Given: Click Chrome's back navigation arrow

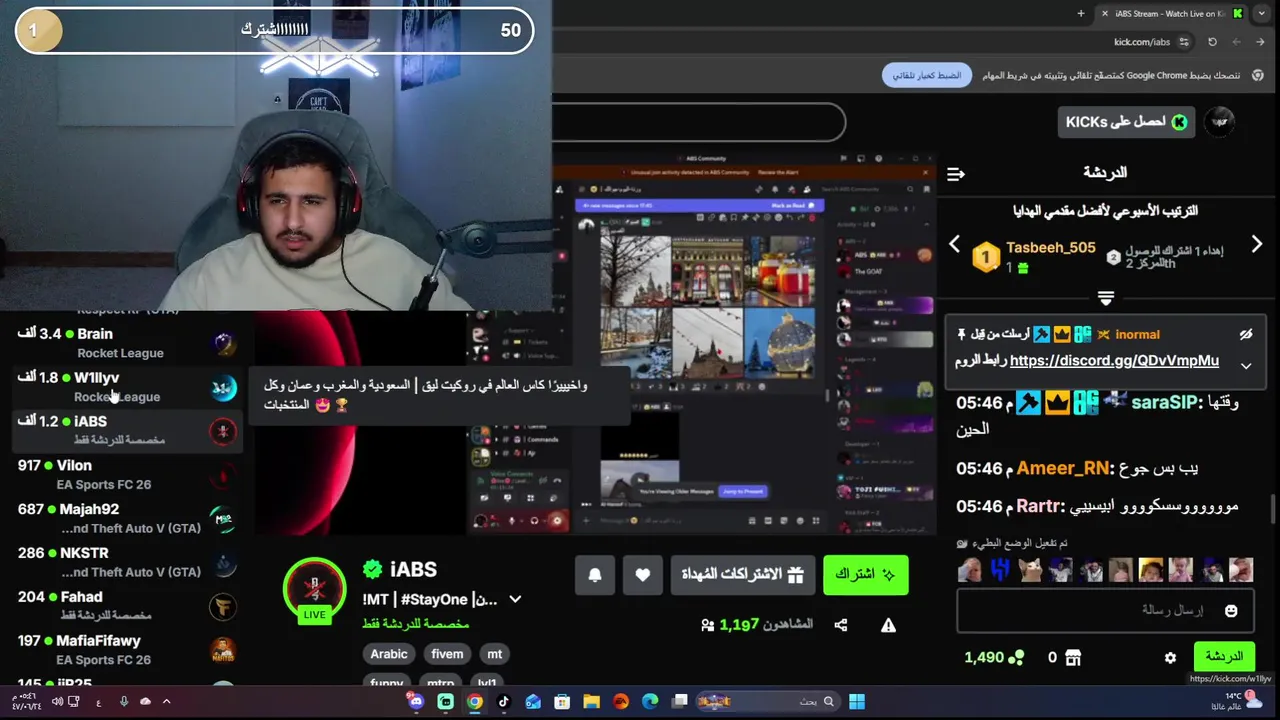Looking at the screenshot, I should click(1260, 42).
